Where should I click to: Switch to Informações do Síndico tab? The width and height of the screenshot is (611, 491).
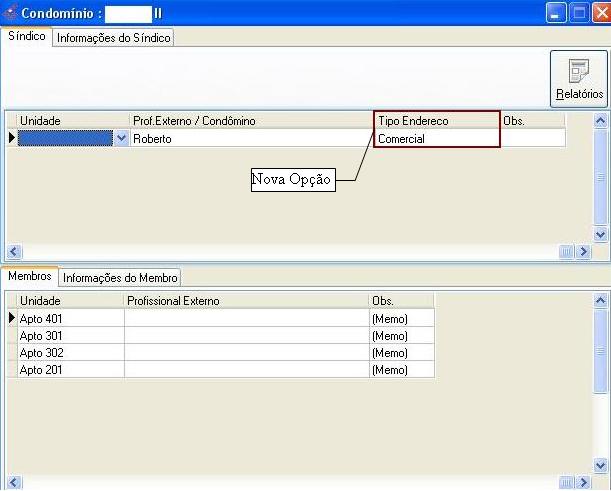[114, 37]
